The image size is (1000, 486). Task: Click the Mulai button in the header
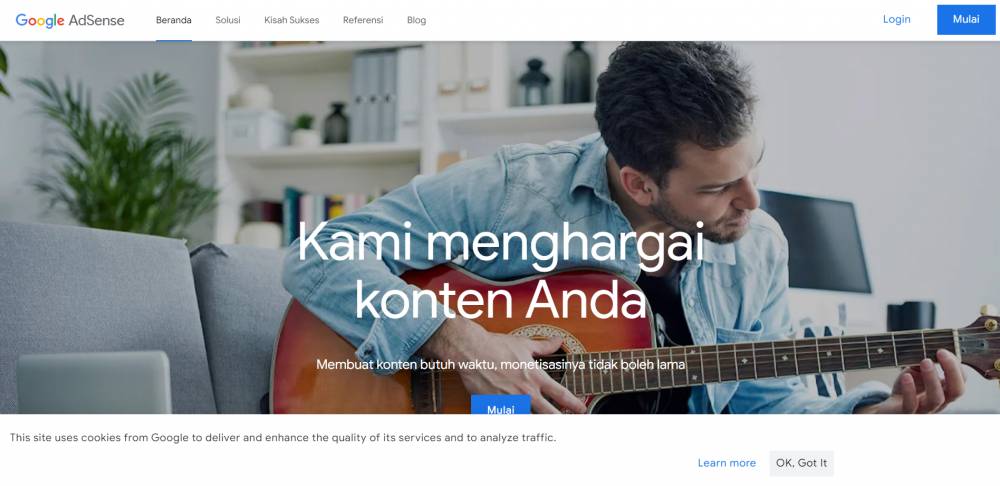point(966,19)
